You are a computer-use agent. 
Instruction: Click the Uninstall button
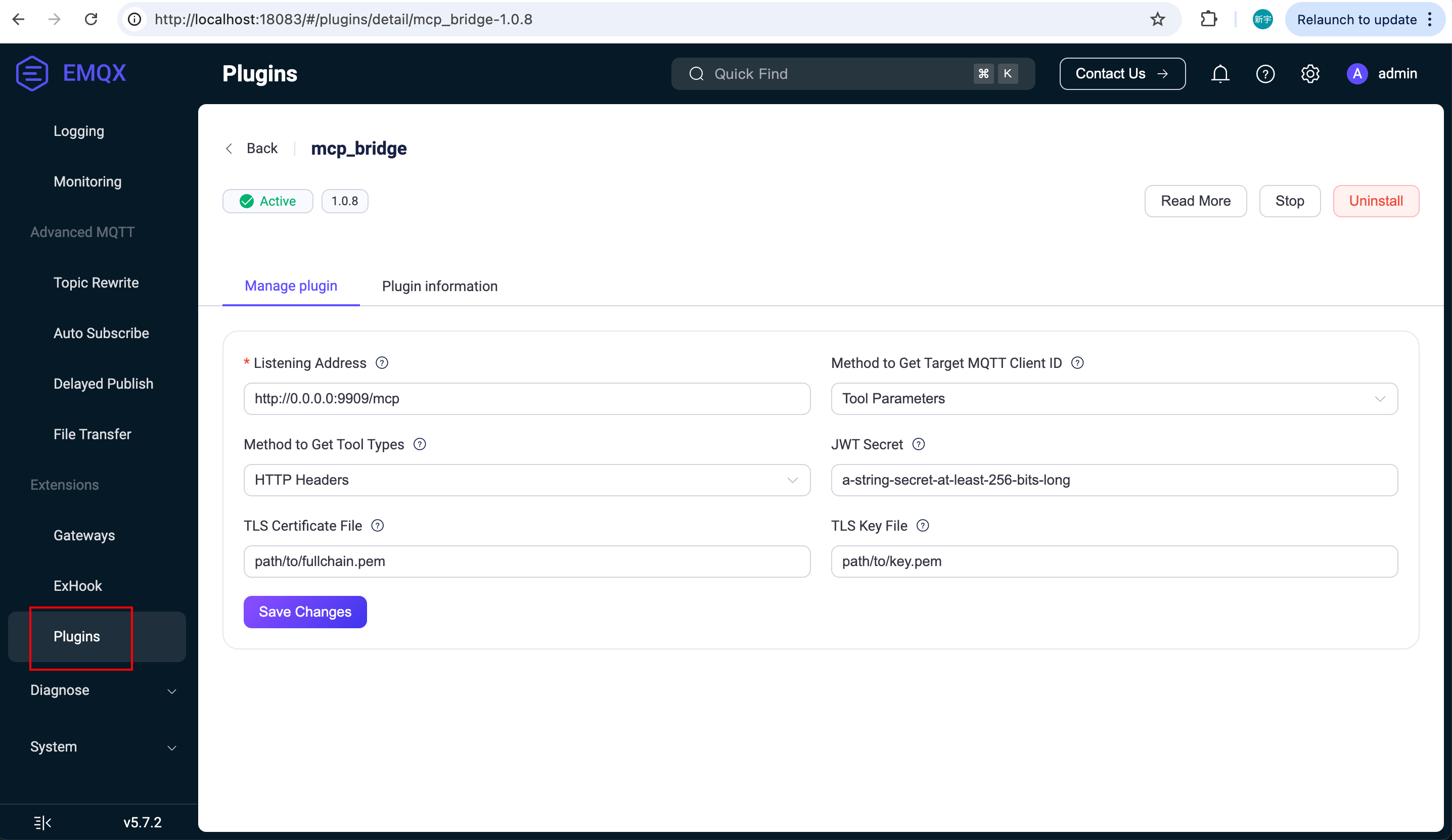[1376, 201]
